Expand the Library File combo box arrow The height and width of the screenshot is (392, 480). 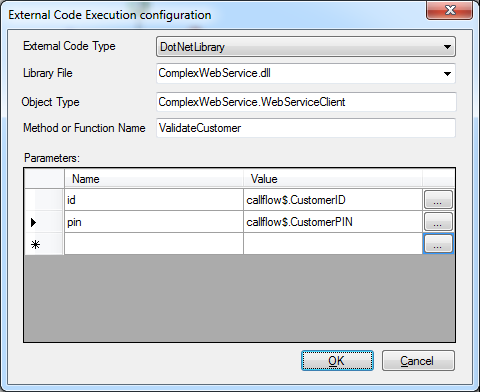tap(447, 73)
